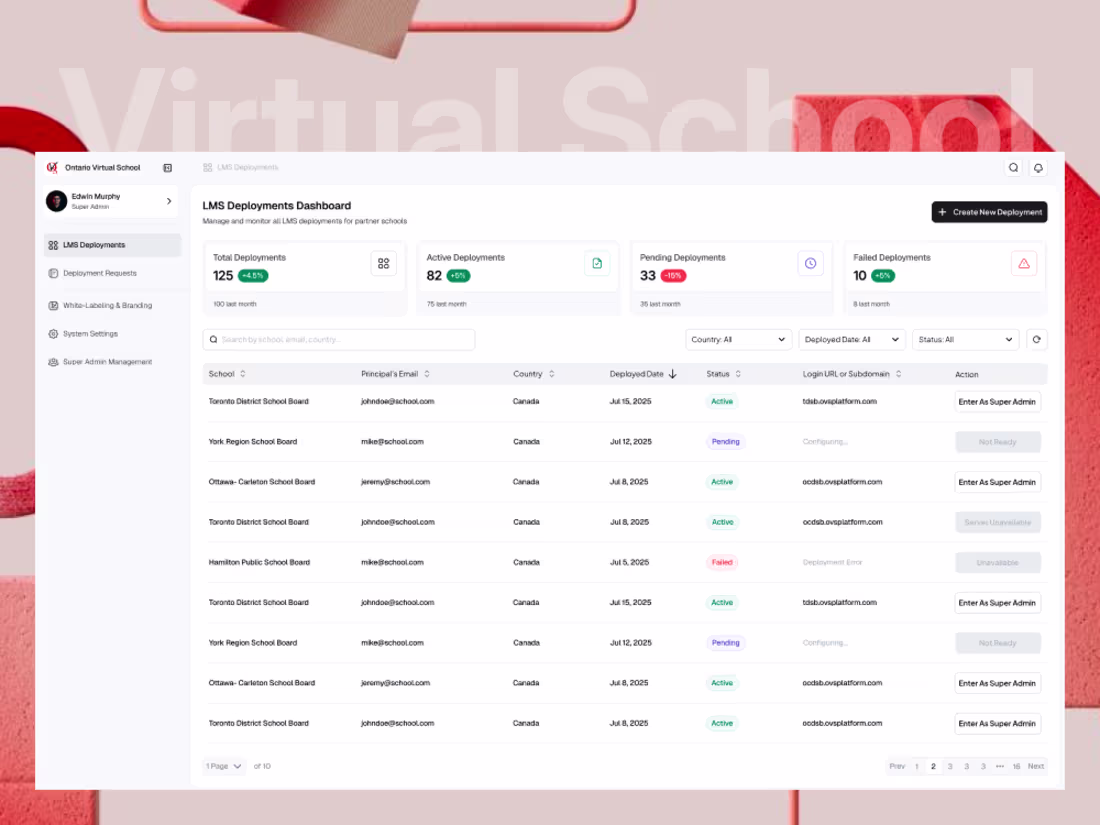Open the Deployed Date: All dropdown
The image size is (1100, 825).
click(851, 339)
